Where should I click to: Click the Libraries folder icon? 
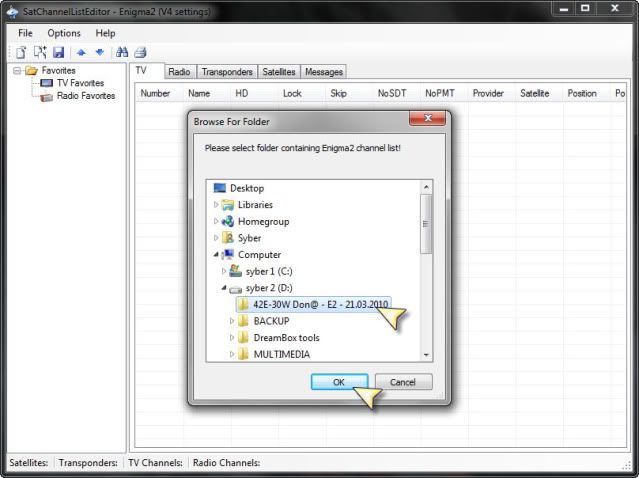228,205
